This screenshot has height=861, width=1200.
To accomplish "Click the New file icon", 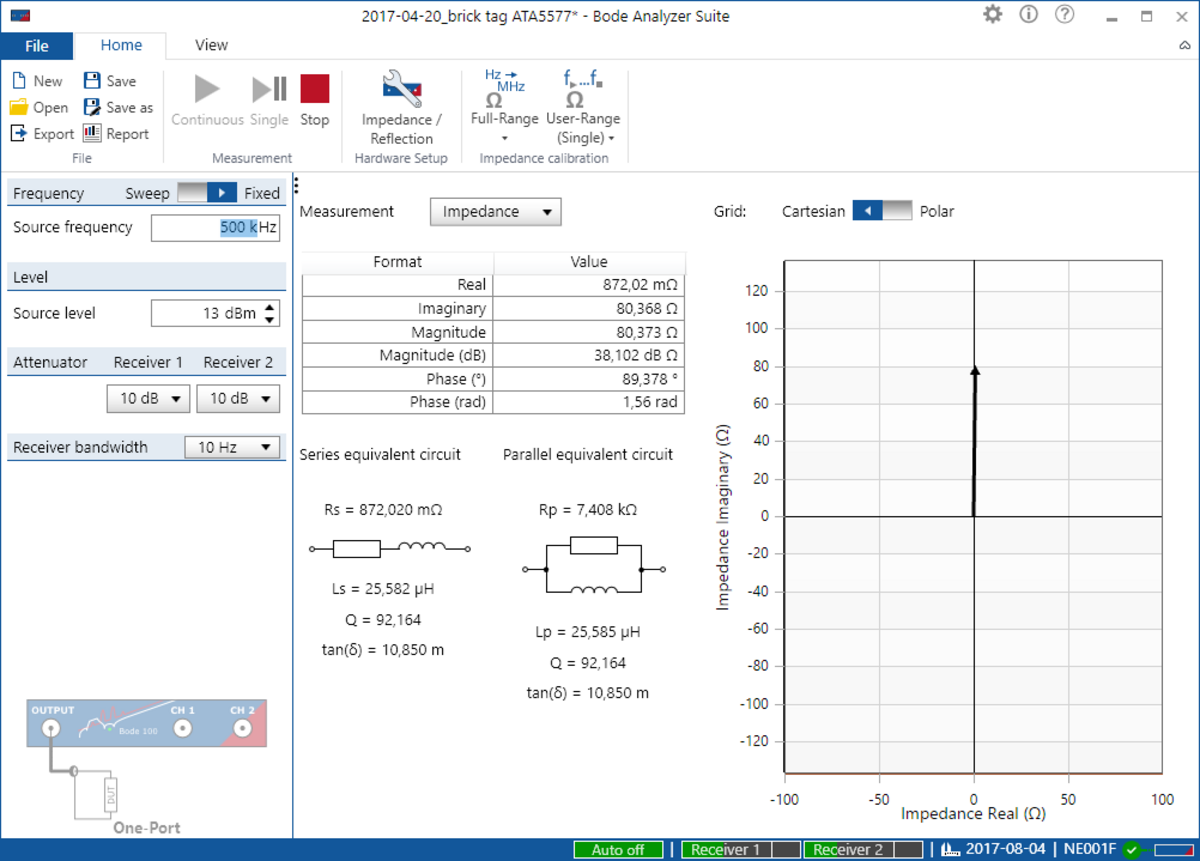I will [x=19, y=81].
